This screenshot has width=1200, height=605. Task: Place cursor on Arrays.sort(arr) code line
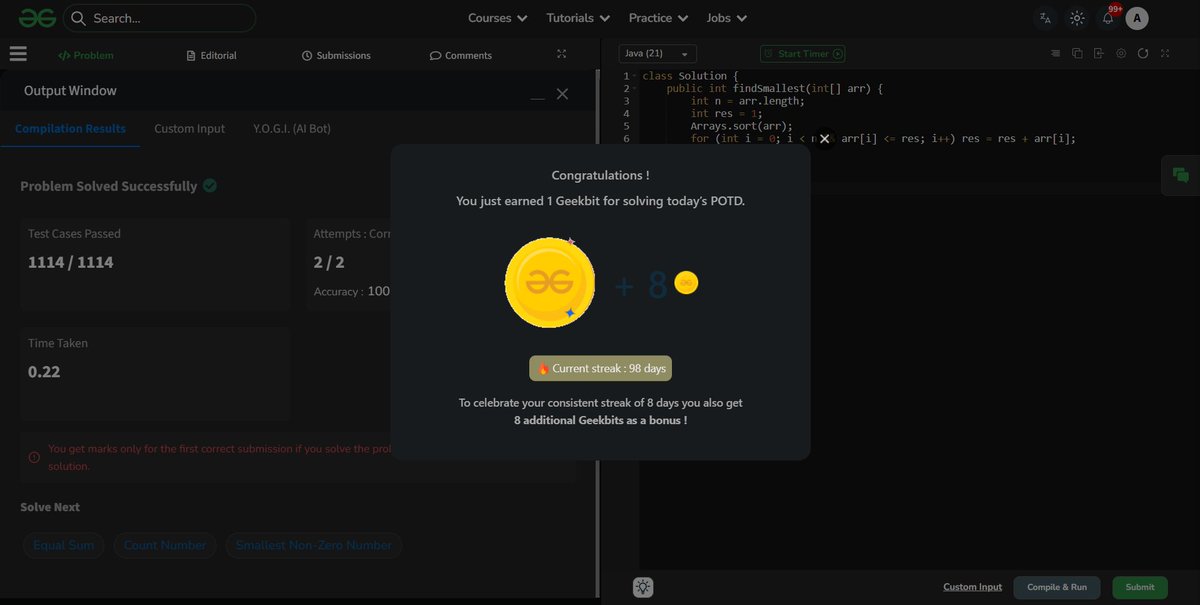[x=741, y=126]
